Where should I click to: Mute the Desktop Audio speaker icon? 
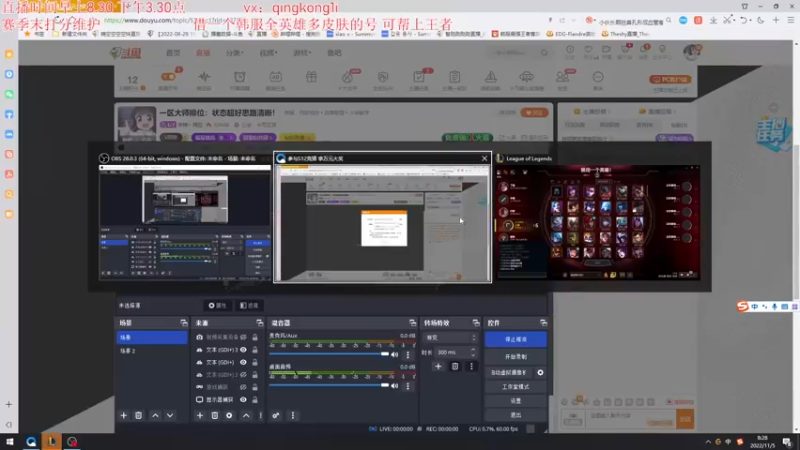(x=394, y=386)
